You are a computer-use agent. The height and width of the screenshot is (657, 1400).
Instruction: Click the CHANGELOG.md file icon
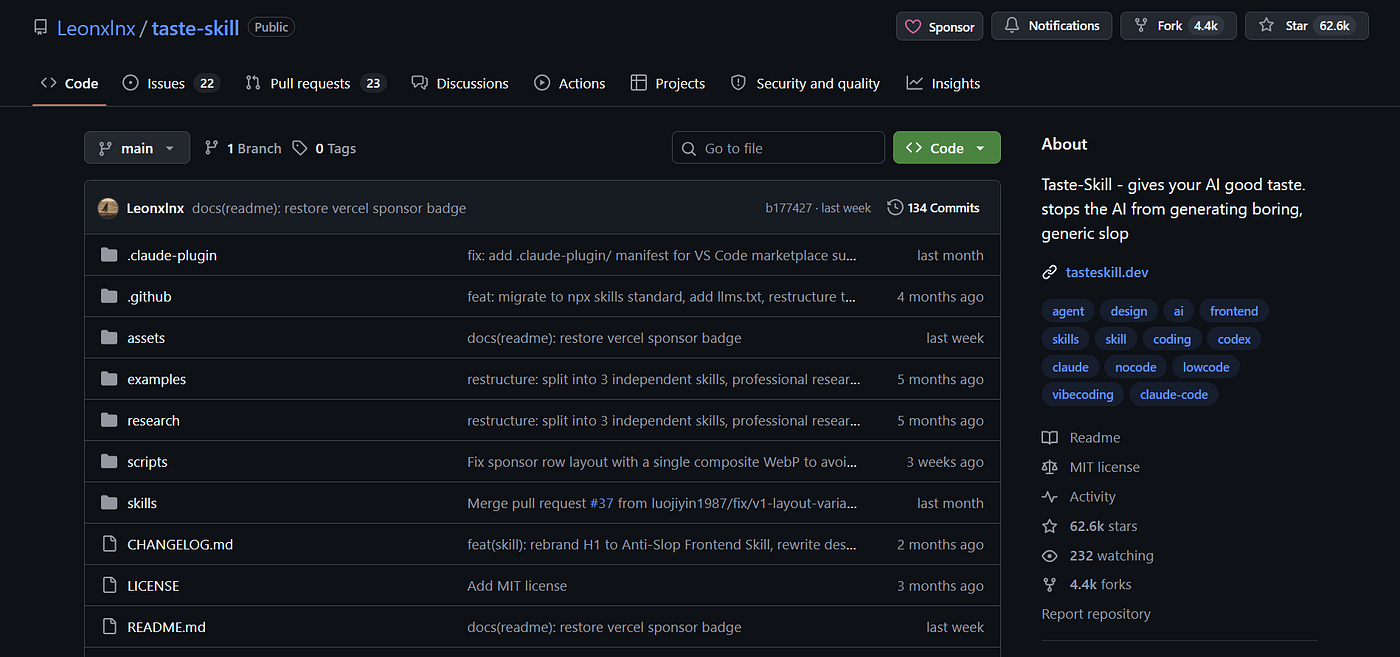(x=109, y=544)
